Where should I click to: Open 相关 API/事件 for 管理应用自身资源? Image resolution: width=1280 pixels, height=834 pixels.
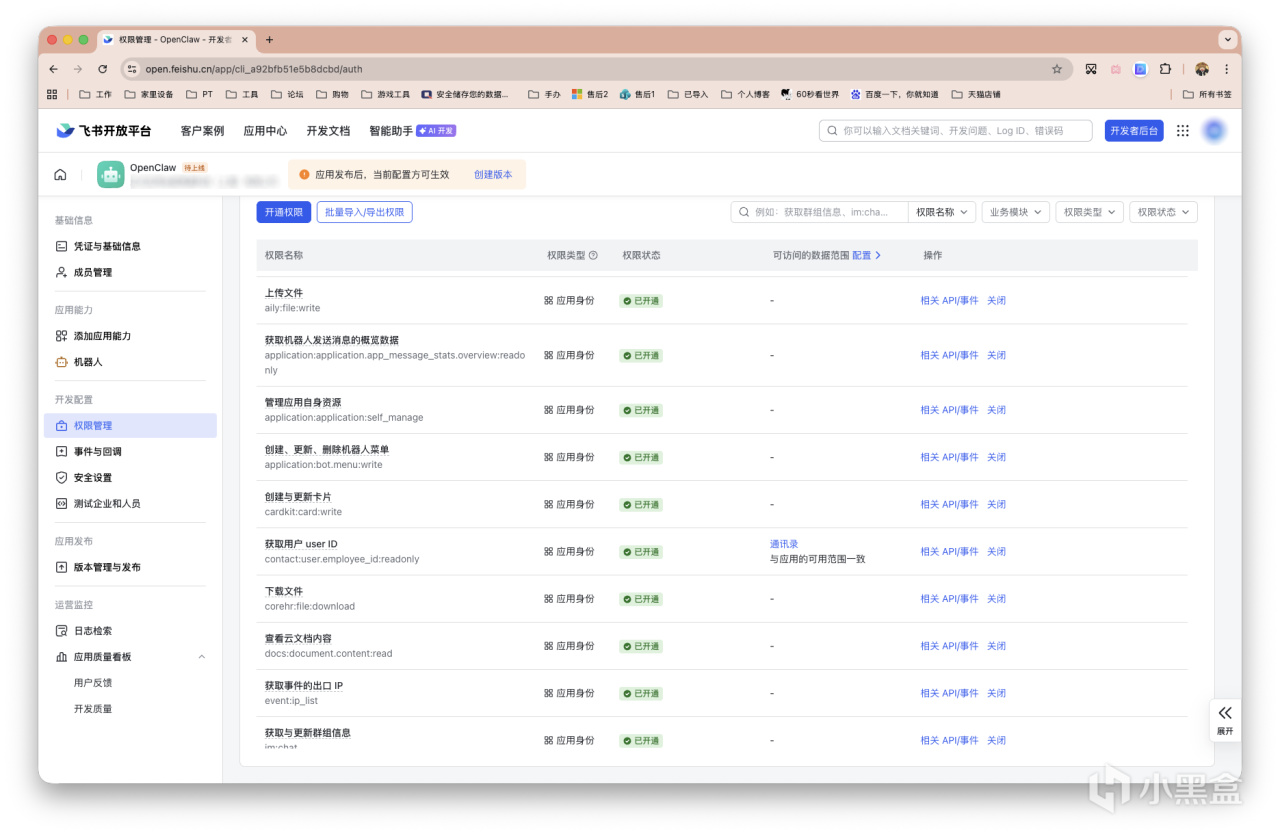(x=949, y=410)
